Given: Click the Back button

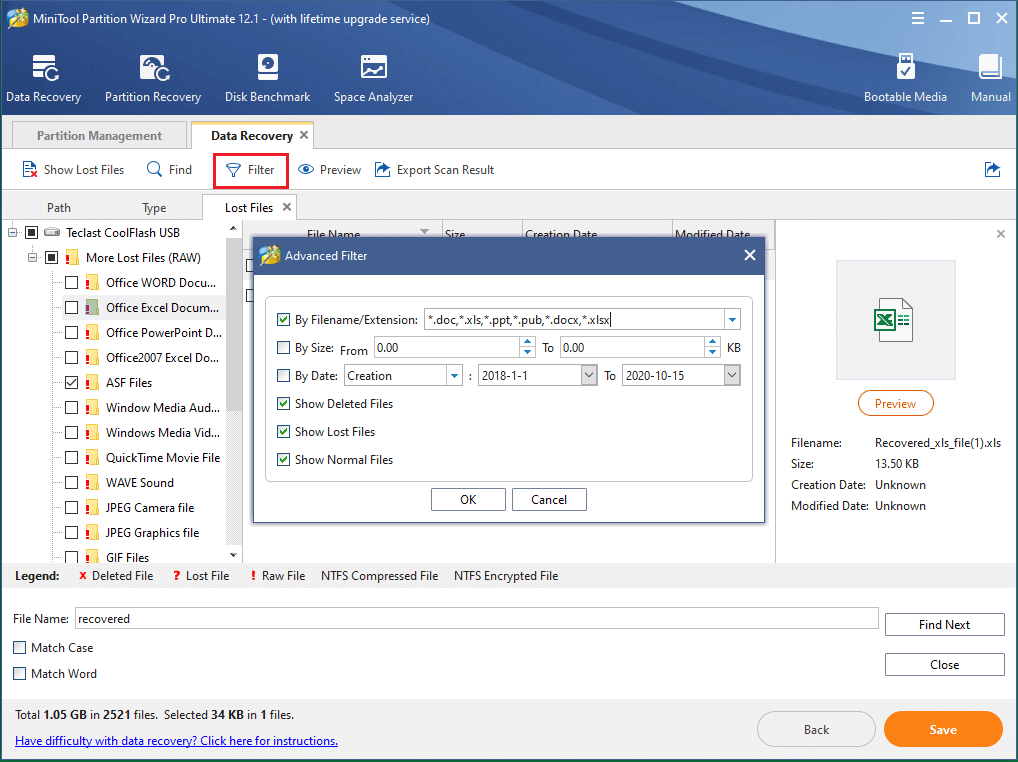Looking at the screenshot, I should coord(816,730).
